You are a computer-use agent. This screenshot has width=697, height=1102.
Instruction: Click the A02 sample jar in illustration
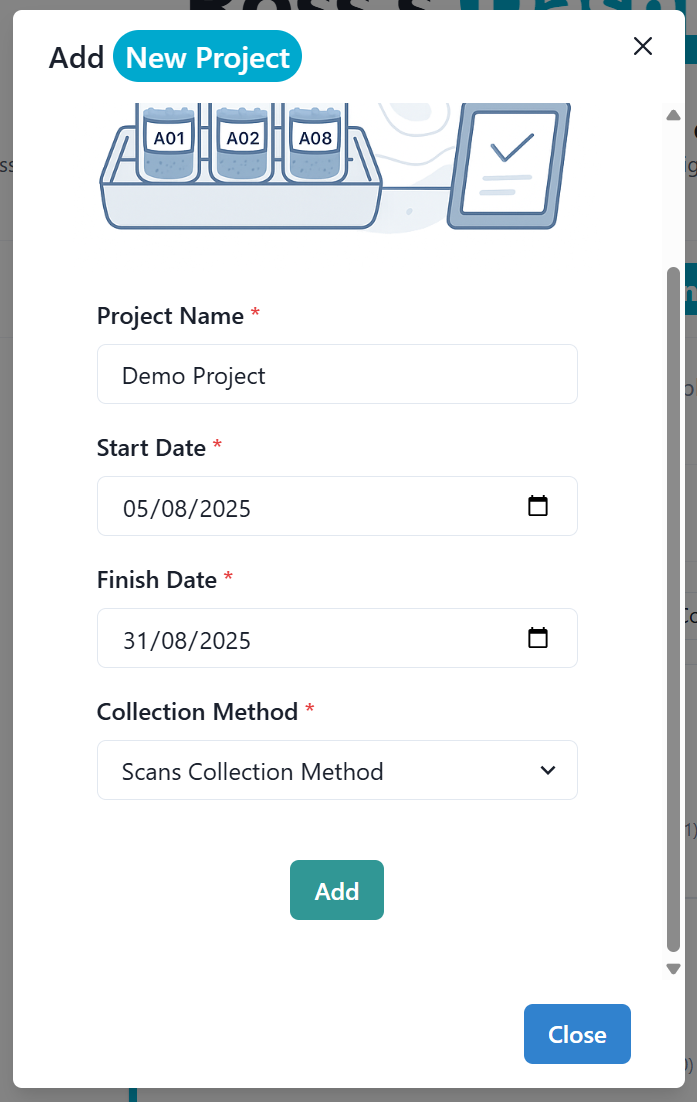(x=242, y=143)
